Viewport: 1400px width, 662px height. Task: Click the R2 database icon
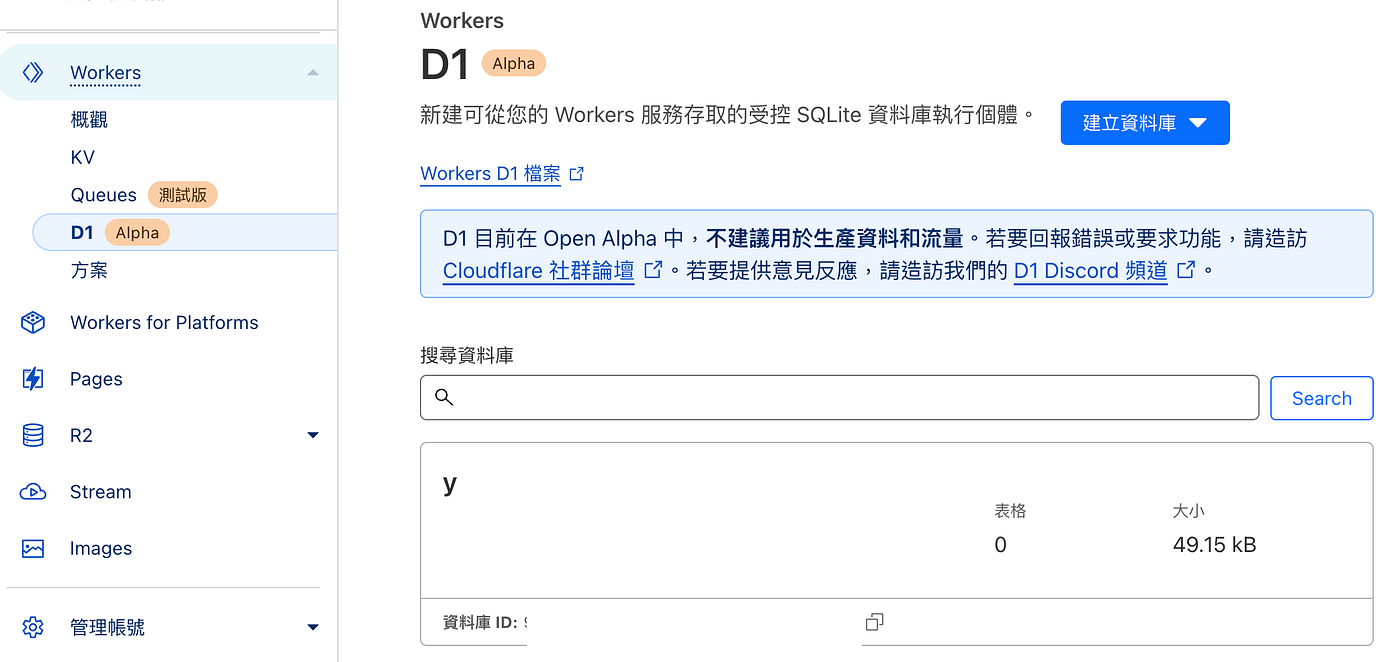click(x=33, y=435)
